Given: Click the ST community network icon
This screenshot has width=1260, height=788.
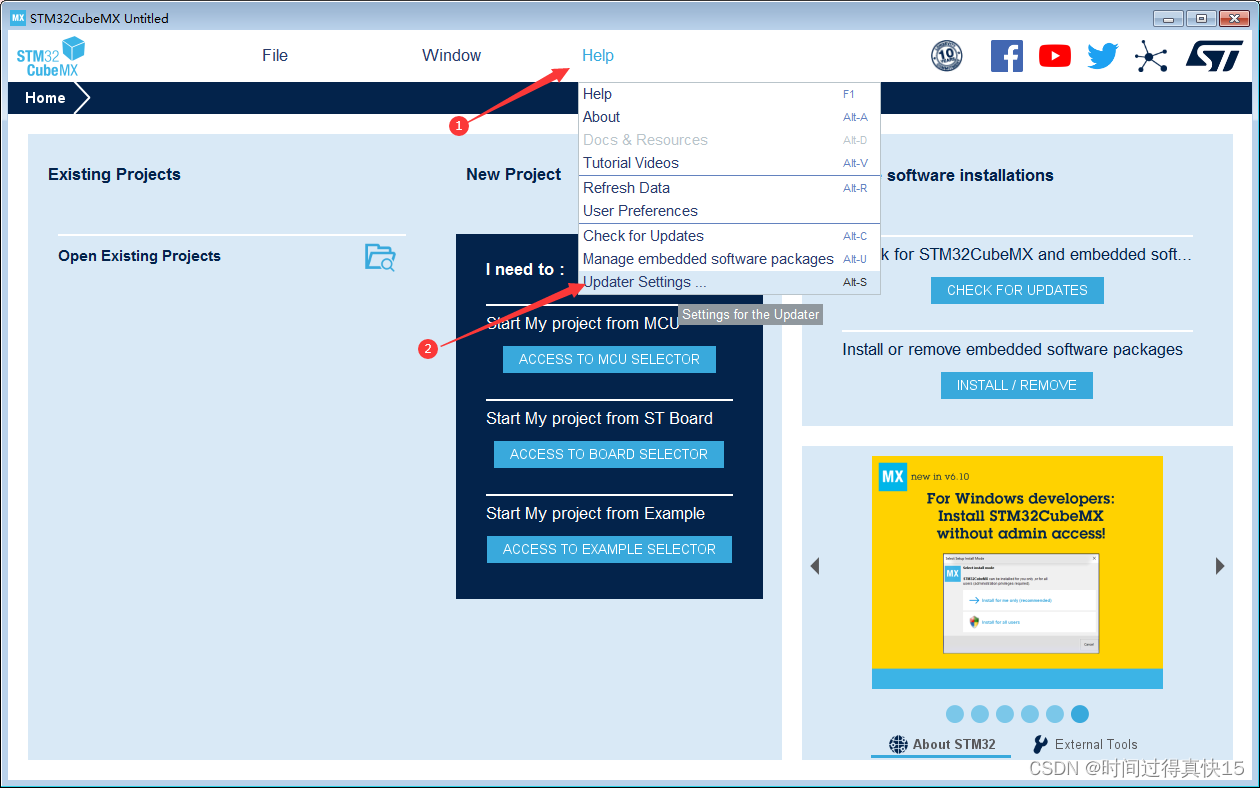Looking at the screenshot, I should [x=1151, y=56].
